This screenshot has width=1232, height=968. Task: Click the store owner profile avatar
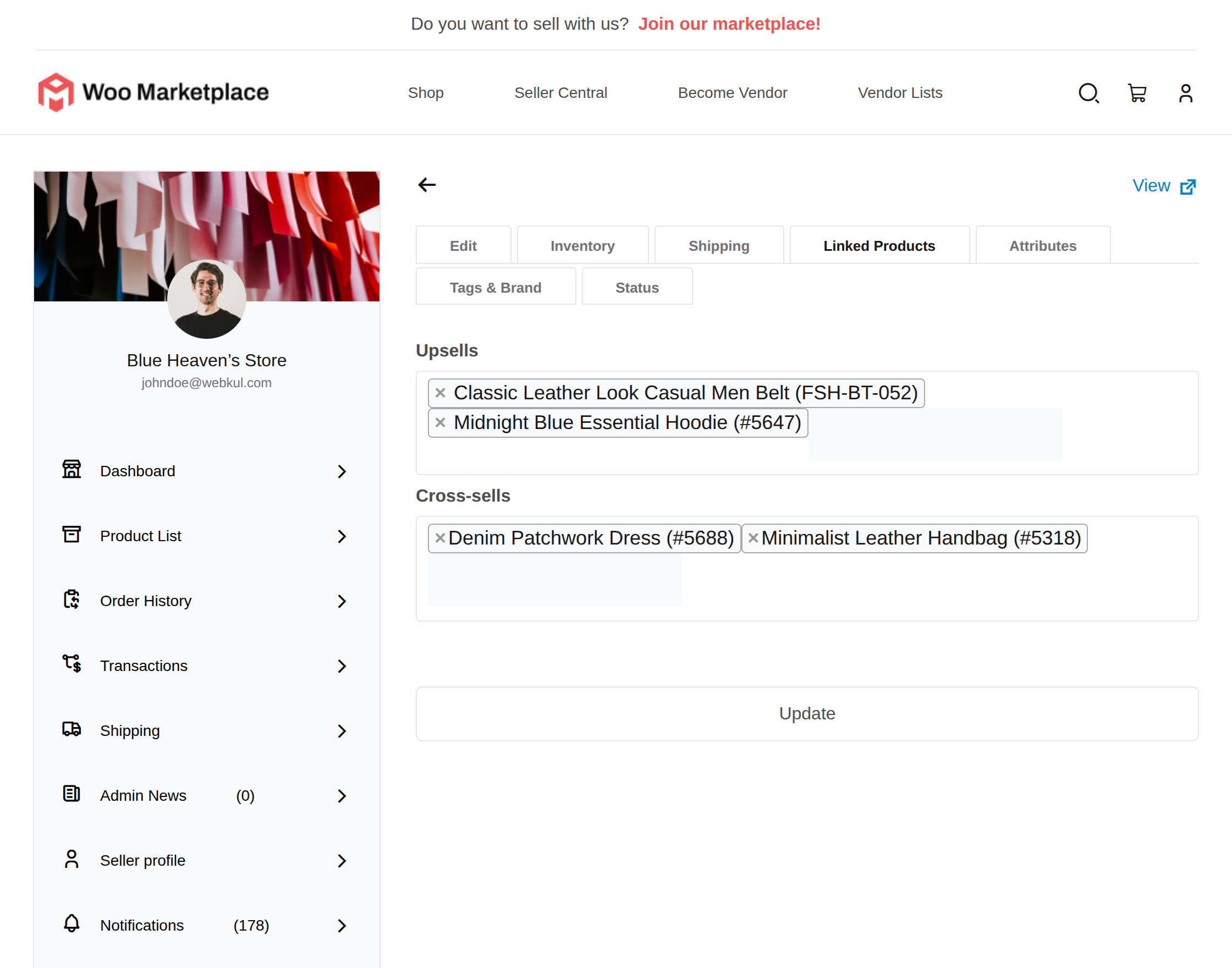click(x=206, y=299)
